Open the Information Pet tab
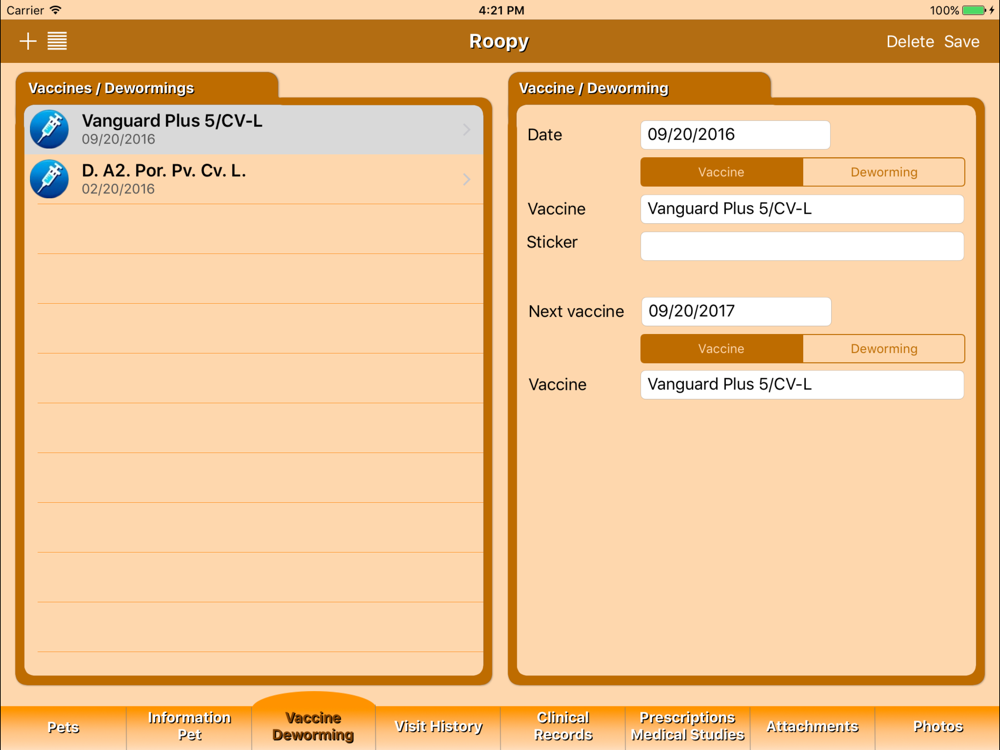Image resolution: width=1000 pixels, height=750 pixels. point(189,727)
